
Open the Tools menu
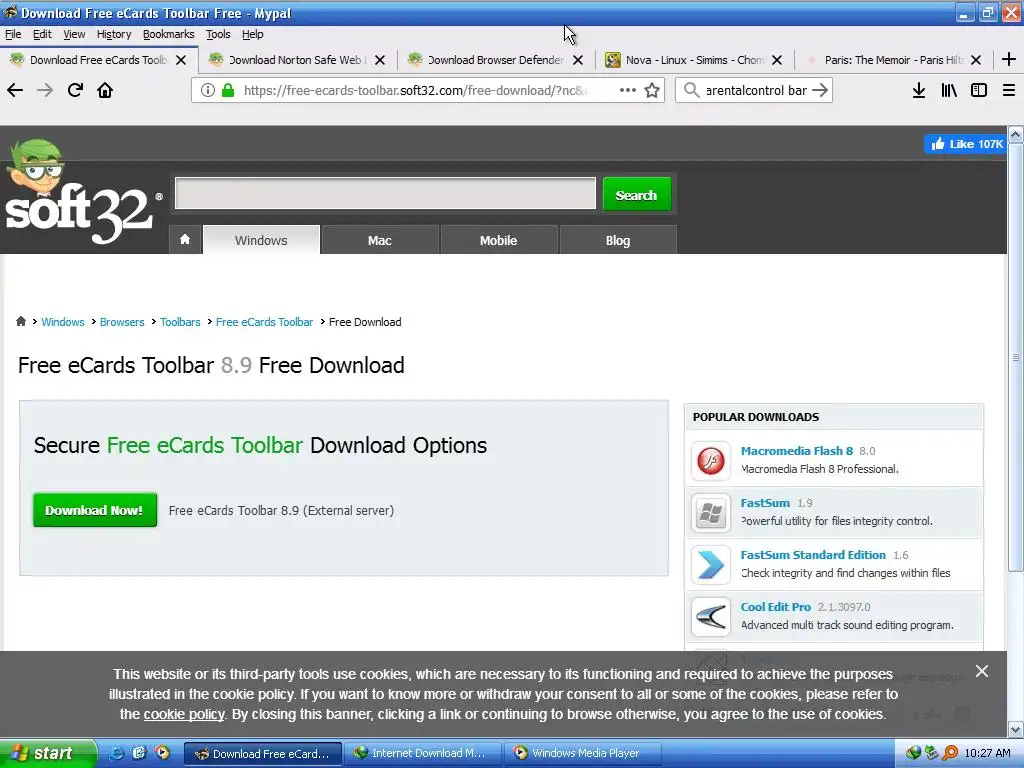click(218, 34)
